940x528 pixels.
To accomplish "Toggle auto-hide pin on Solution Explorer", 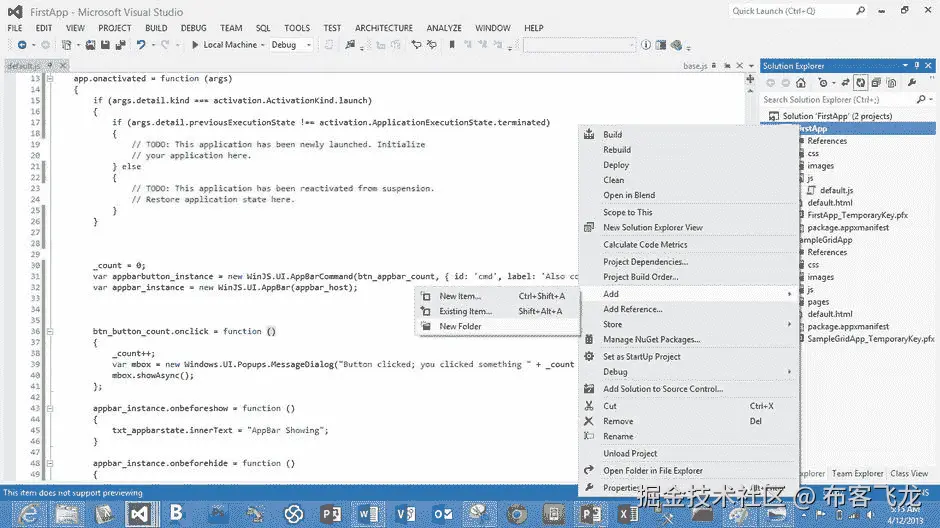I will 917,65.
